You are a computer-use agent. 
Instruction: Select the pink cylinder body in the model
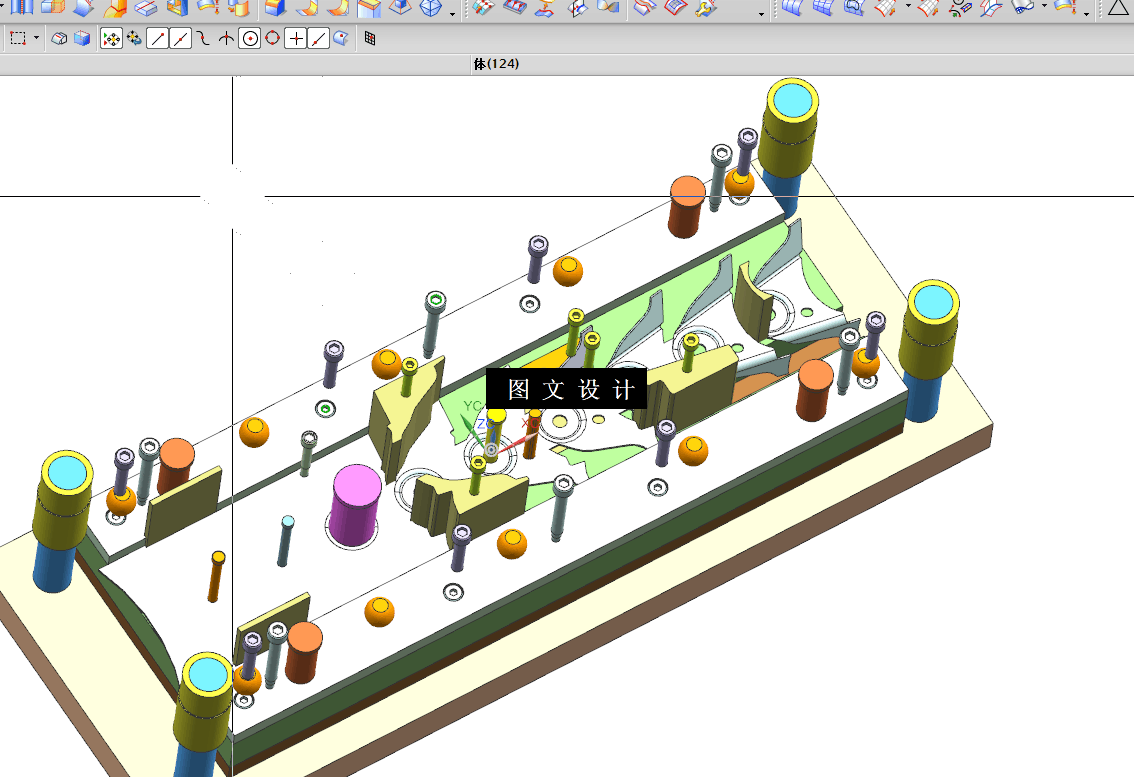point(354,505)
